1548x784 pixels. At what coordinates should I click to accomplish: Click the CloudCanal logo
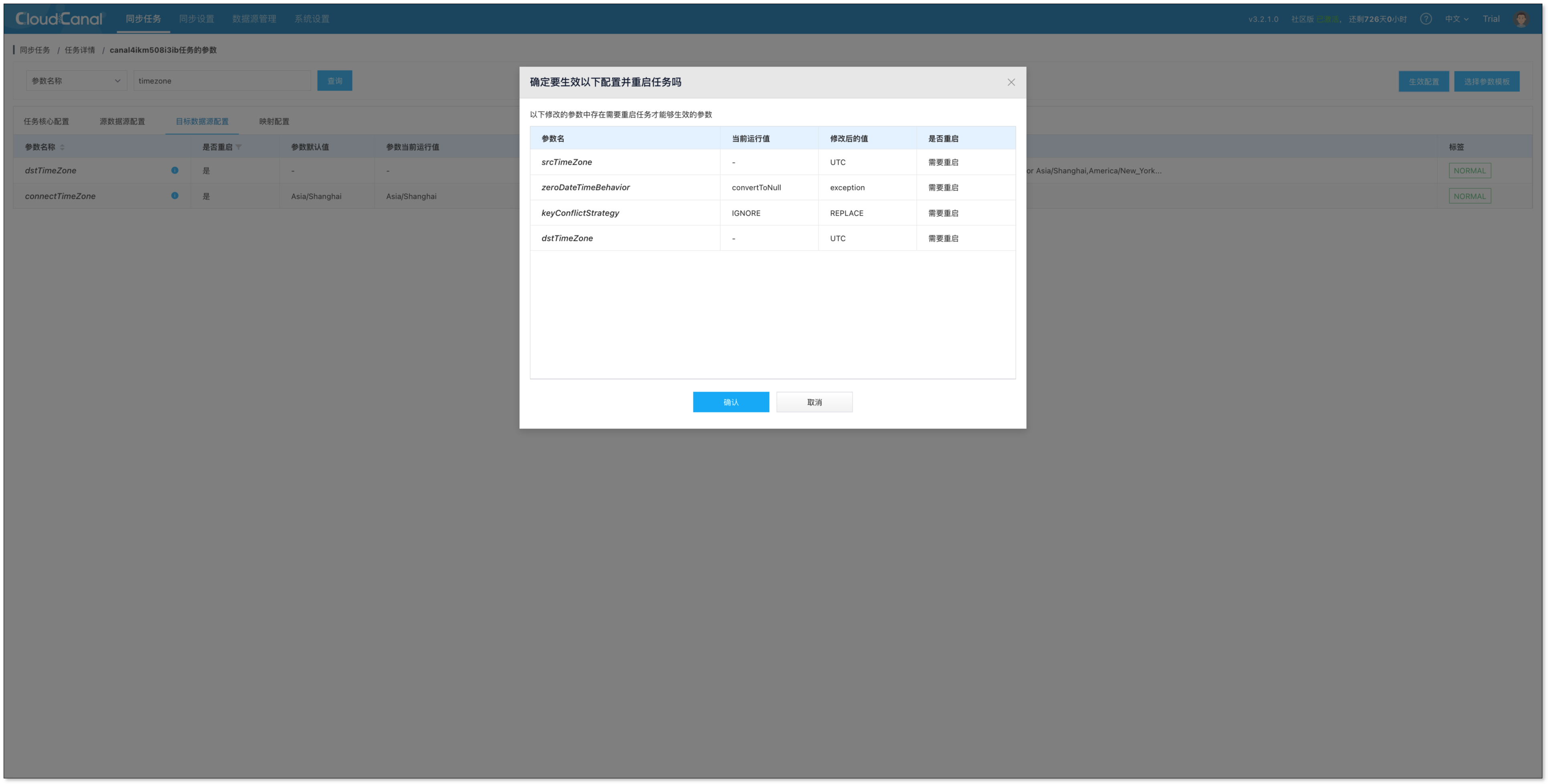pos(59,19)
